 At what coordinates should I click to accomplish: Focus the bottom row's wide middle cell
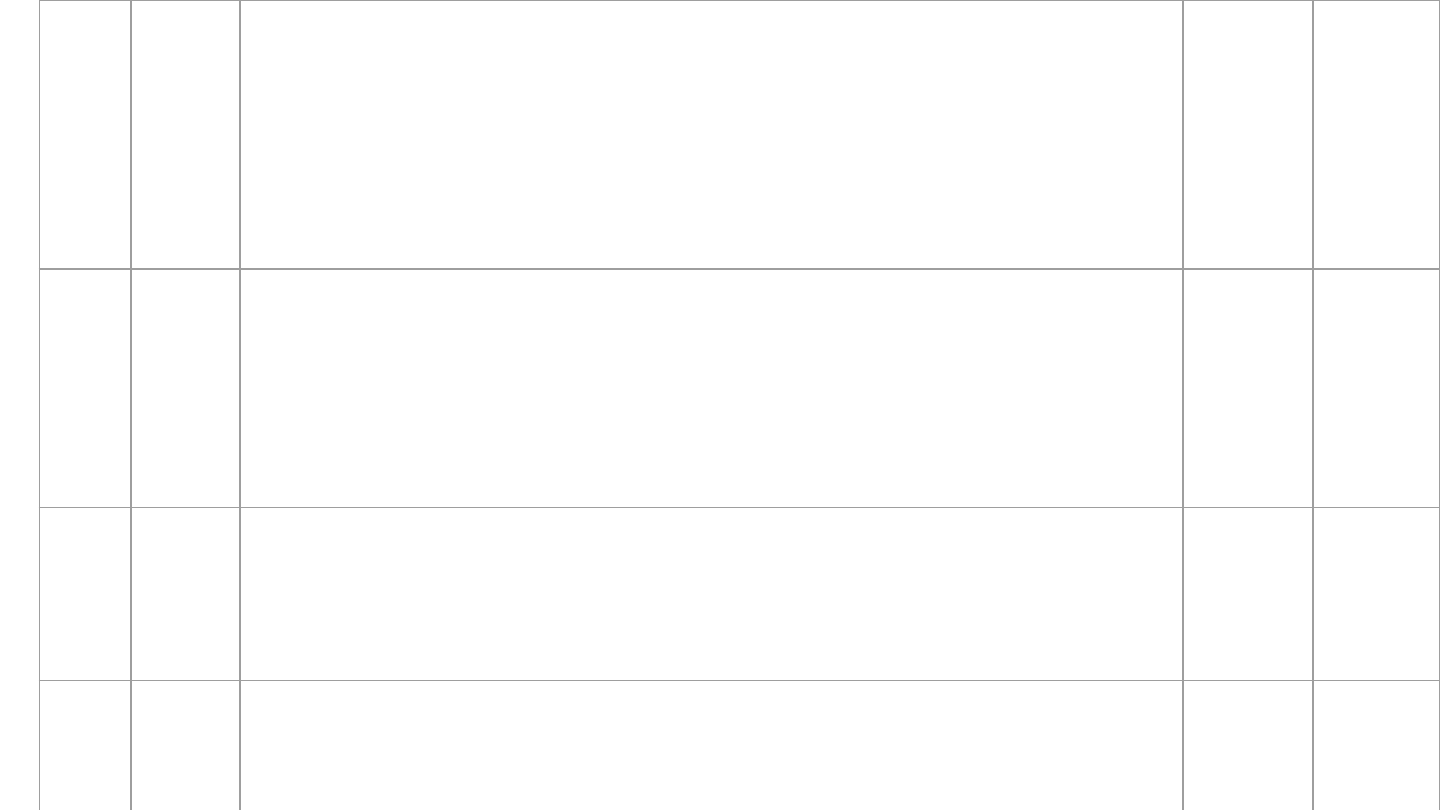[711, 745]
